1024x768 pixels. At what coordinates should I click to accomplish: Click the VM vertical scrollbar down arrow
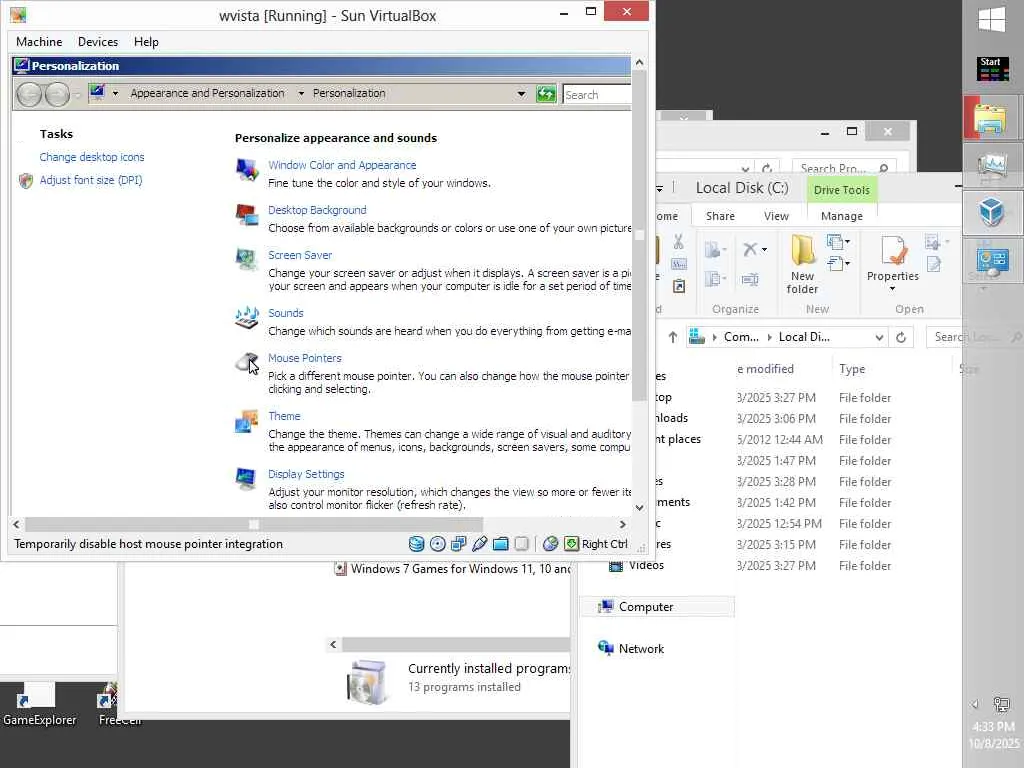639,507
